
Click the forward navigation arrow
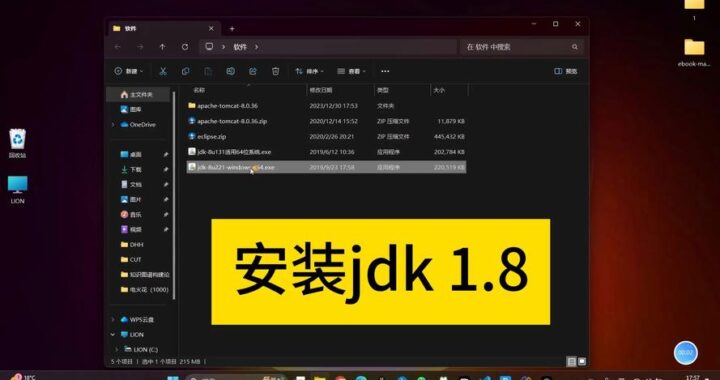coord(140,47)
